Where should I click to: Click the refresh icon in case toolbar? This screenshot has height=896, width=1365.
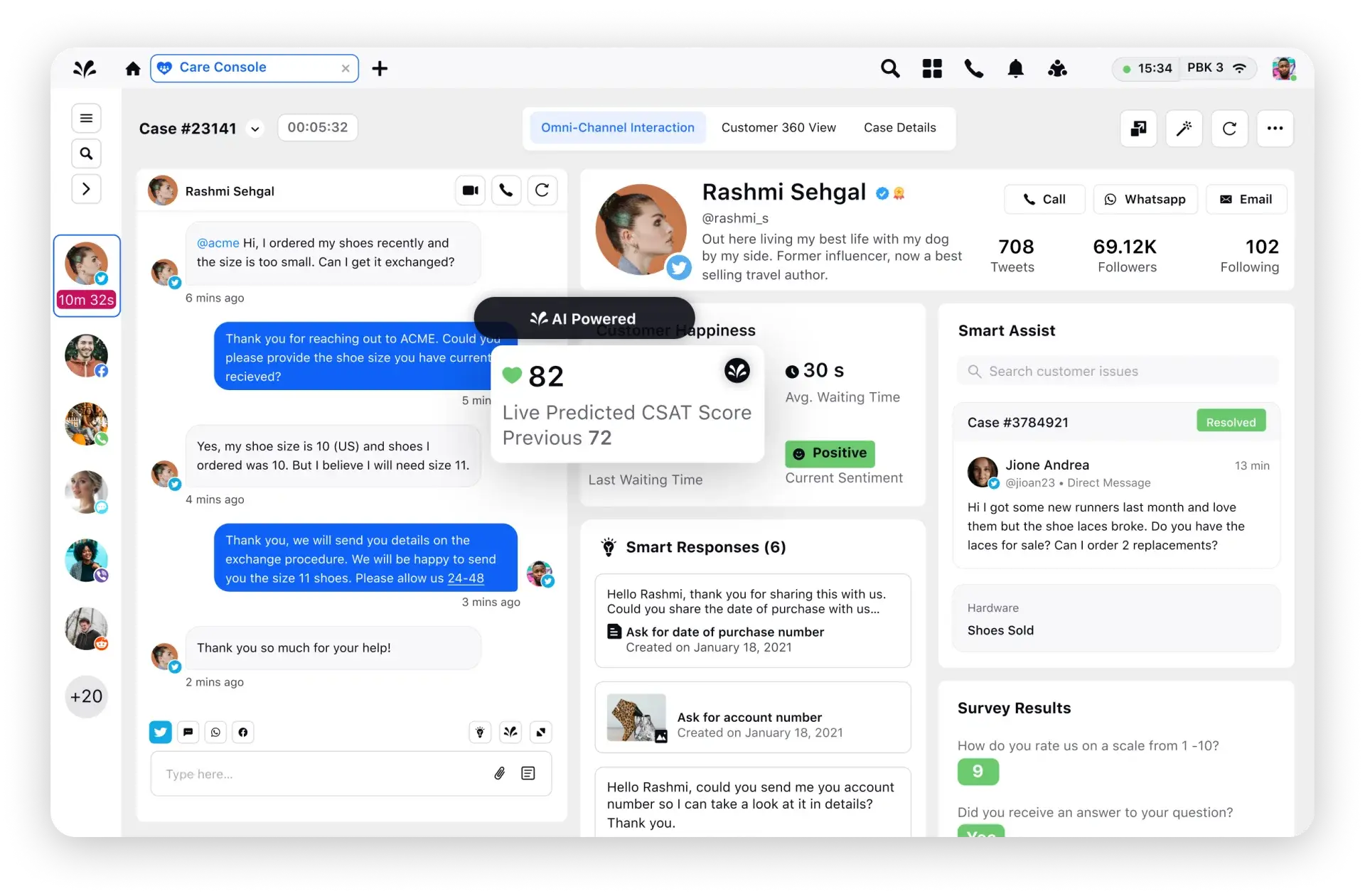click(1230, 128)
